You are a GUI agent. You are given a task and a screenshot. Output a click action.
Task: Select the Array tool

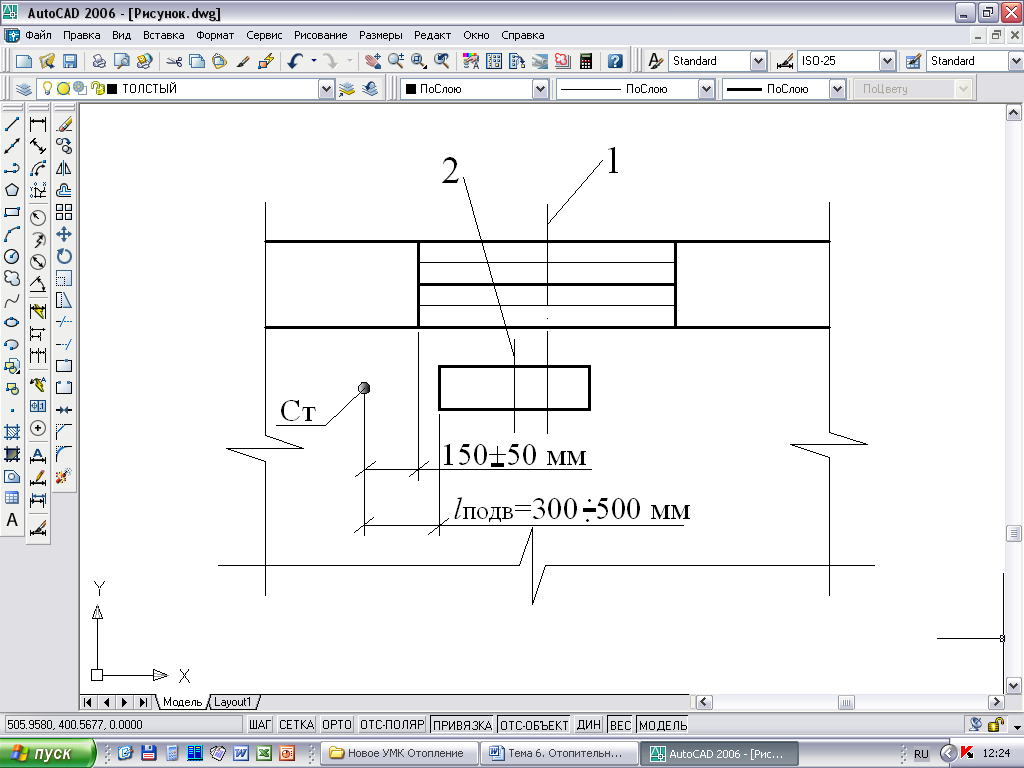coord(64,212)
